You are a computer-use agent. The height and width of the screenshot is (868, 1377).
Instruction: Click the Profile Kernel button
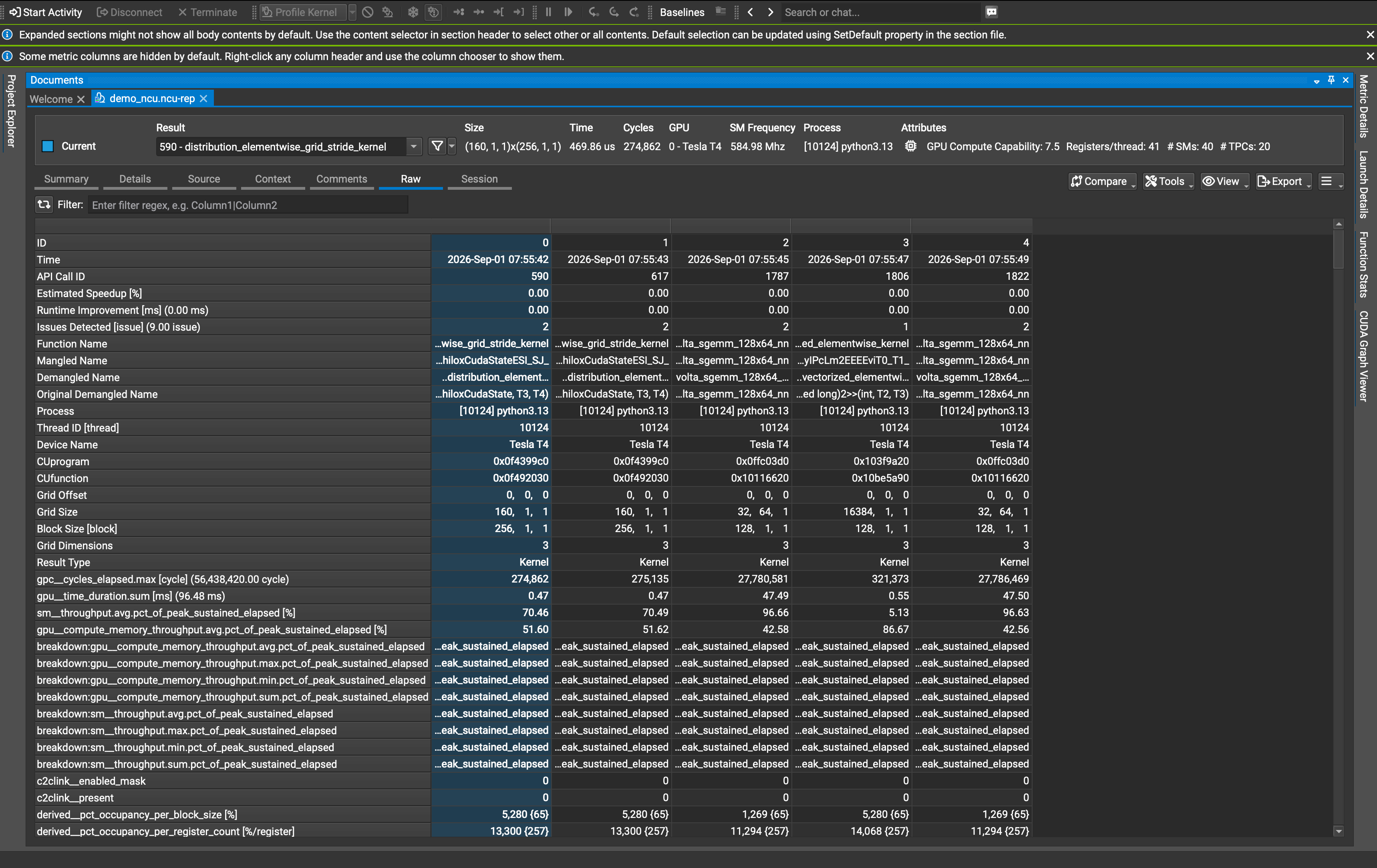pos(304,12)
